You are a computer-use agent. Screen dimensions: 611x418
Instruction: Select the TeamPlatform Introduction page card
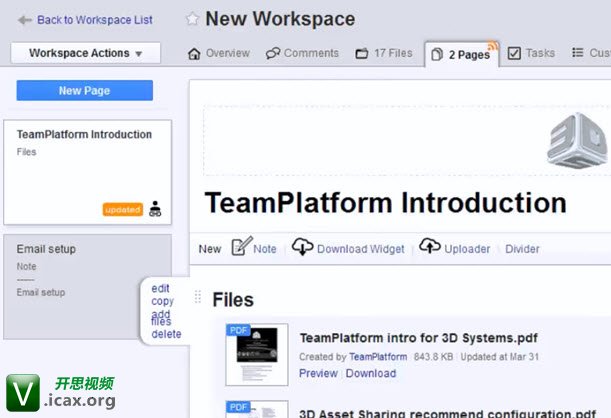click(x=87, y=172)
